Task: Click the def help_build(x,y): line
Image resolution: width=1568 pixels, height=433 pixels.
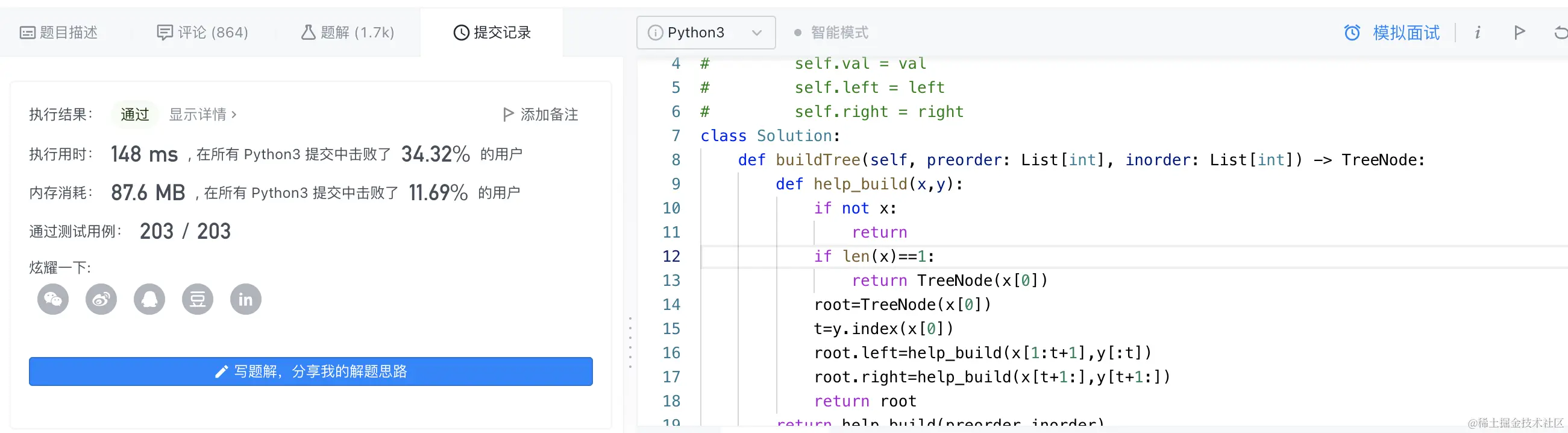Action: [x=869, y=184]
